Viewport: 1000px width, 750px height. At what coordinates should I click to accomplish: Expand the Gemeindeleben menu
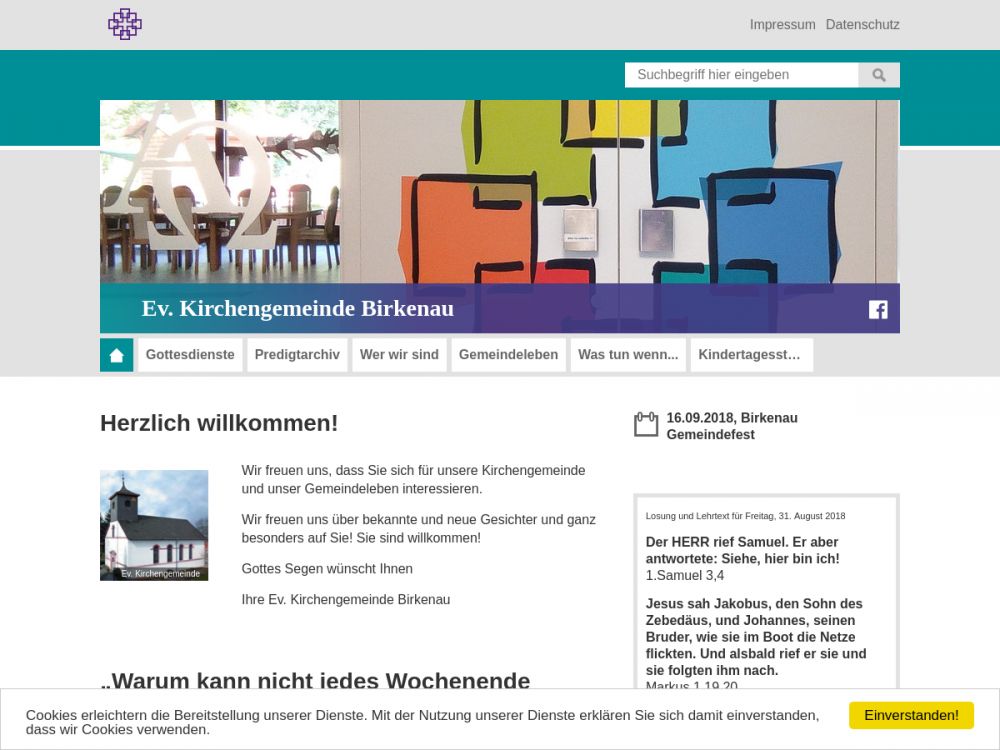click(508, 355)
